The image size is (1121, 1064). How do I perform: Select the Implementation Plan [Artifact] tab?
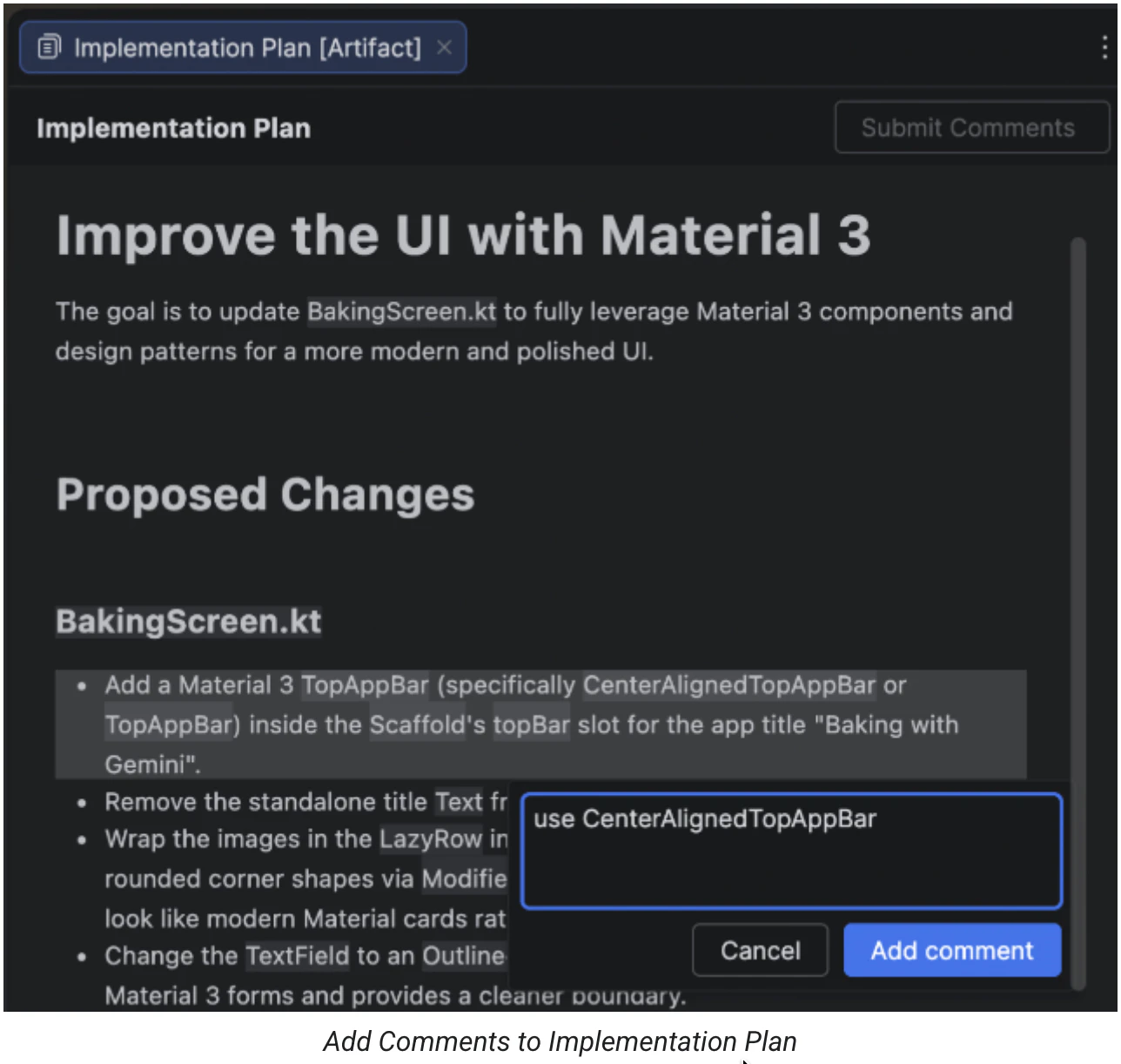[235, 47]
